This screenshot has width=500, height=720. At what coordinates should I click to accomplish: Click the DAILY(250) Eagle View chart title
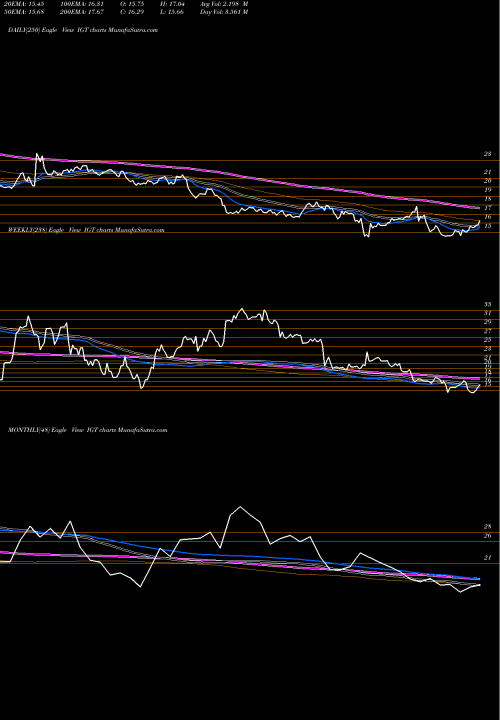click(83, 30)
